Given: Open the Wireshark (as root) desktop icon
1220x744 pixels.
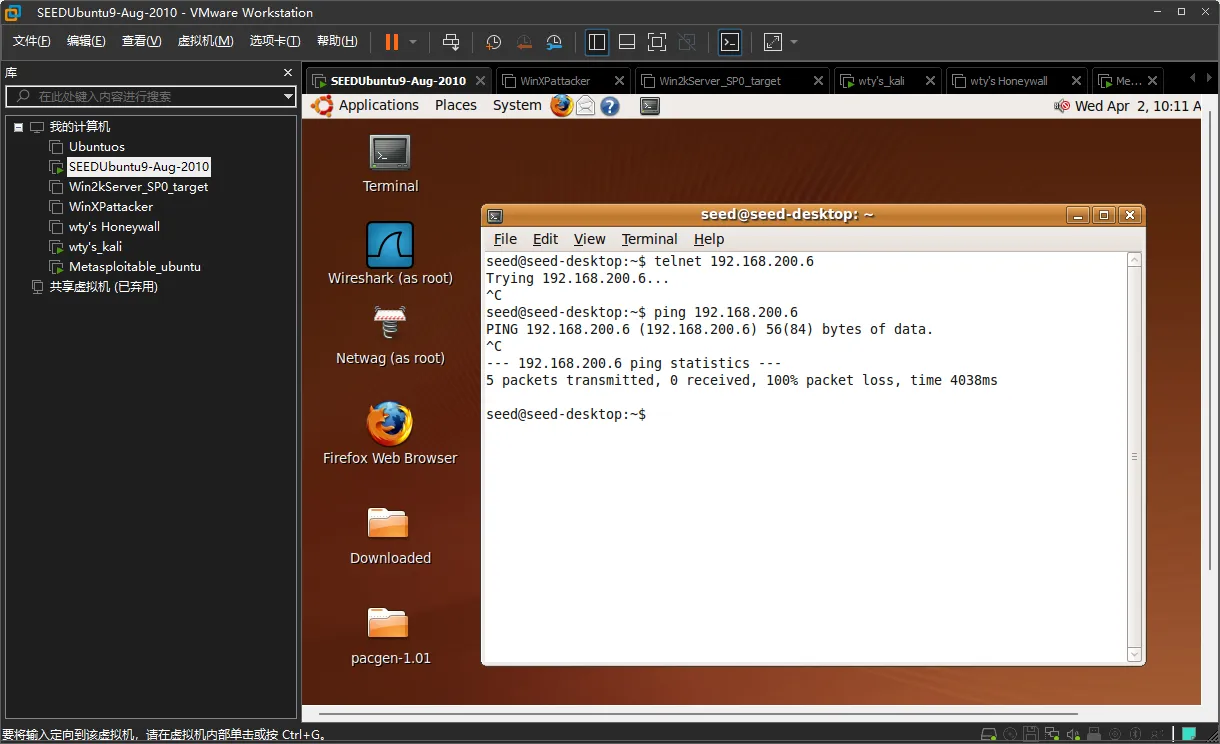Looking at the screenshot, I should pyautogui.click(x=390, y=254).
